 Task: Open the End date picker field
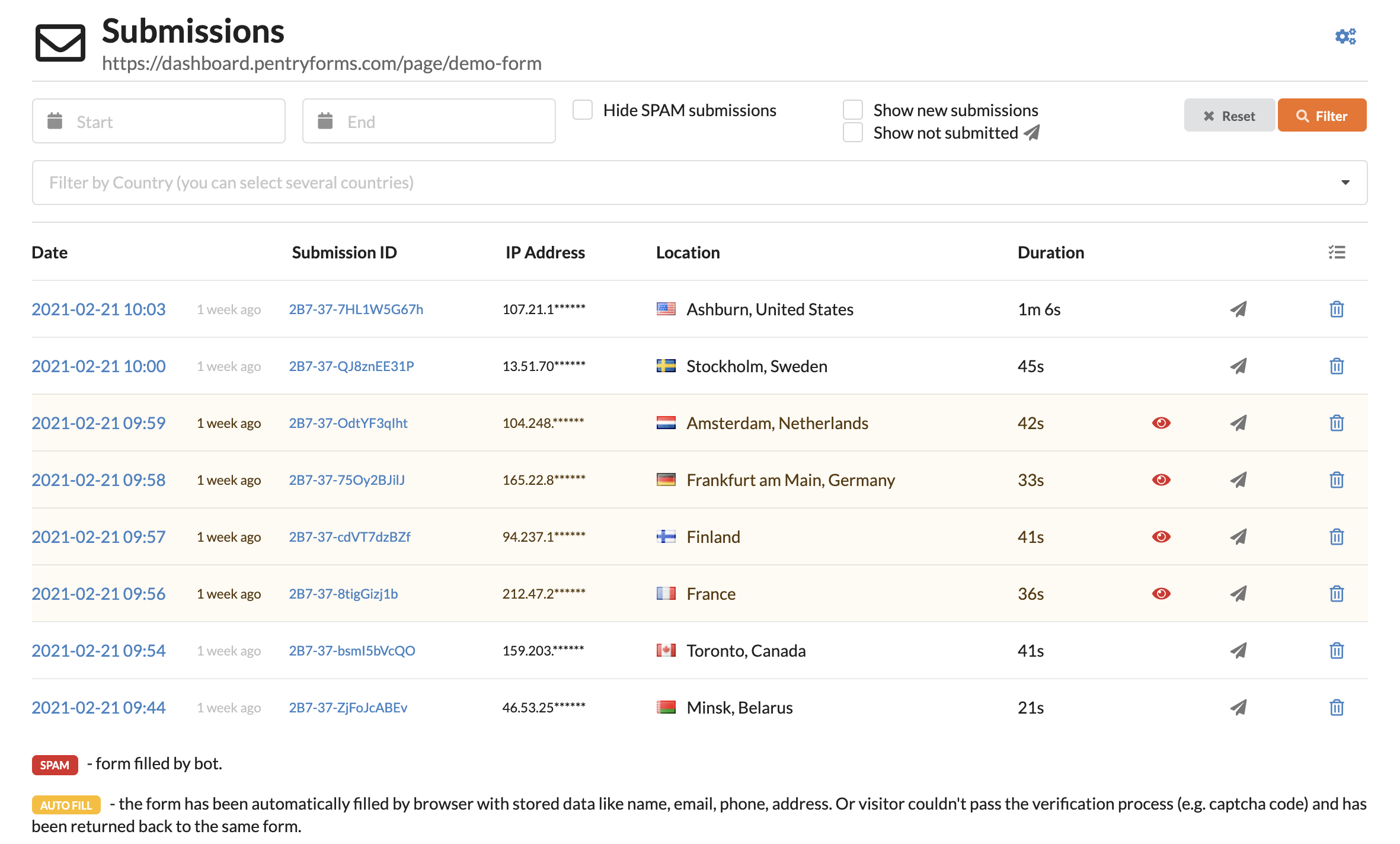(429, 122)
